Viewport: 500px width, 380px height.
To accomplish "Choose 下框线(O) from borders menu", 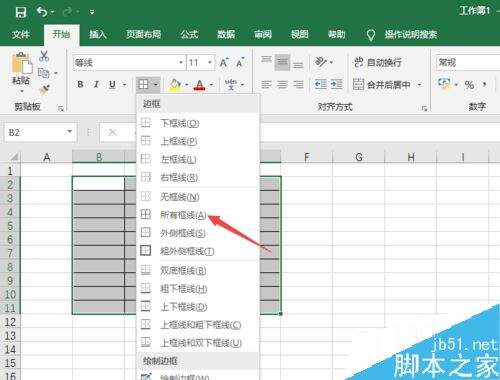I will [198, 123].
